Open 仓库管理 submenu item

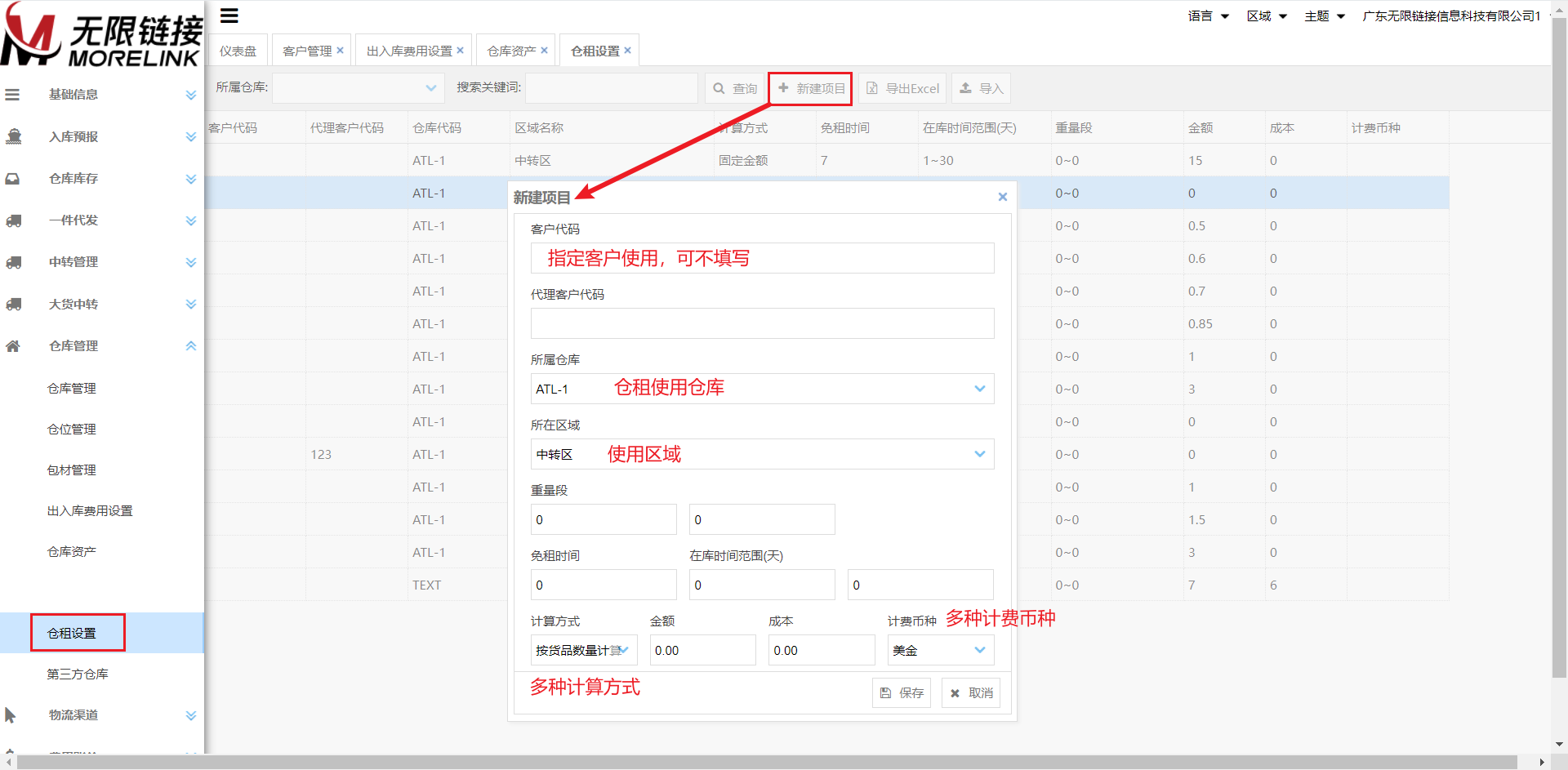(72, 388)
